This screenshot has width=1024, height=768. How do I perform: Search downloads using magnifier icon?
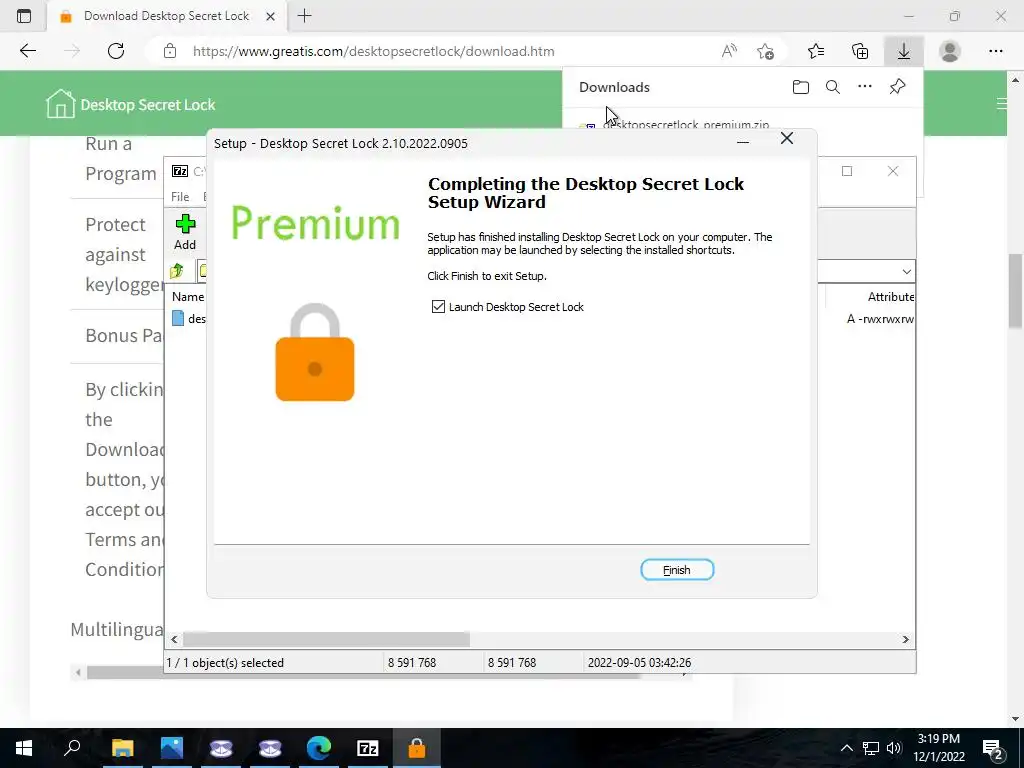click(x=833, y=87)
